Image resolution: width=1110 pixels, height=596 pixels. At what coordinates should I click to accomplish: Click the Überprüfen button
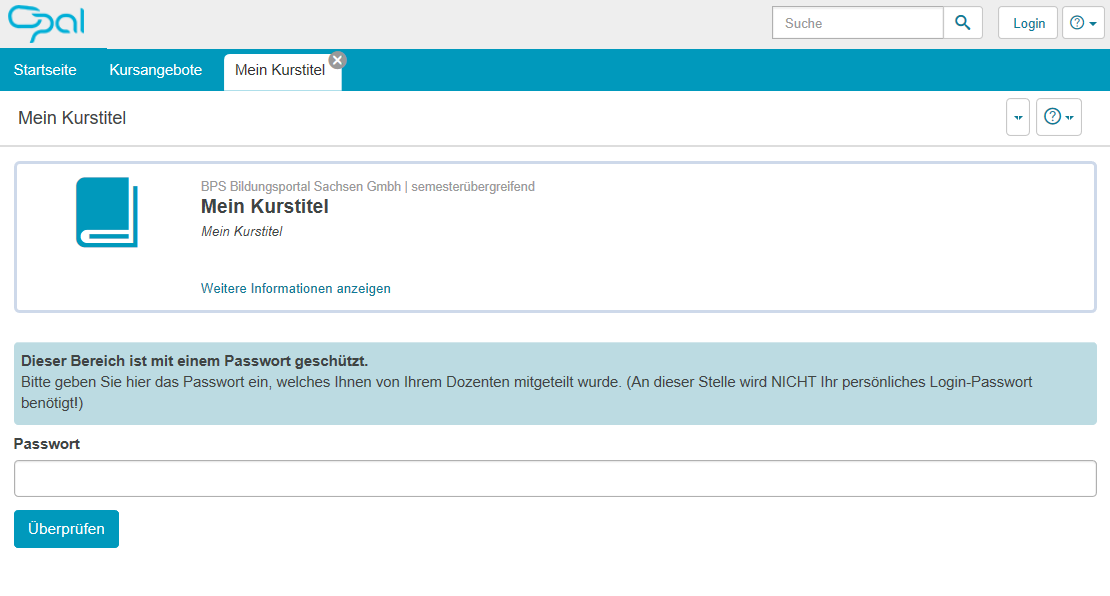66,529
